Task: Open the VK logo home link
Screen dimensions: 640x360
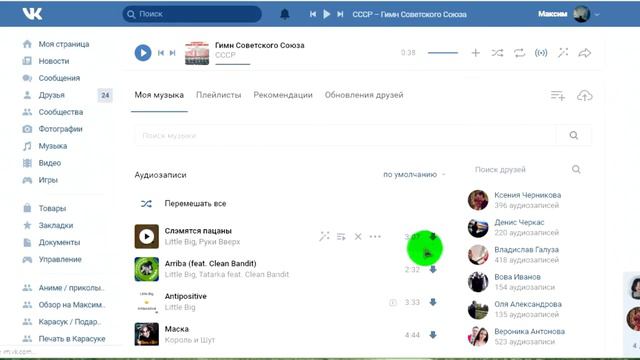Action: [32, 14]
